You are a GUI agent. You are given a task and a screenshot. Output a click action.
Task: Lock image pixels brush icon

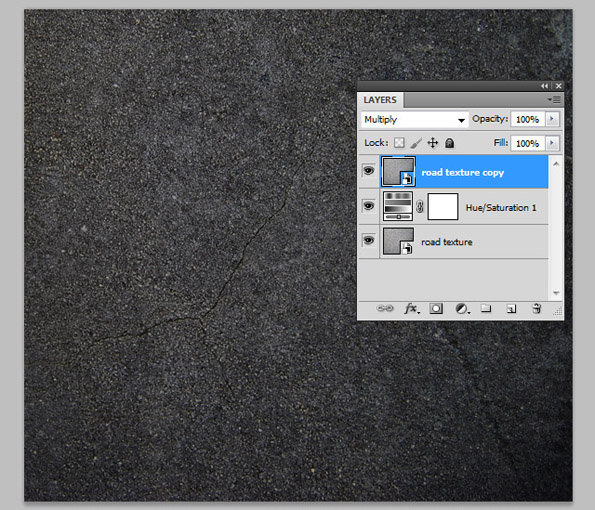point(416,143)
